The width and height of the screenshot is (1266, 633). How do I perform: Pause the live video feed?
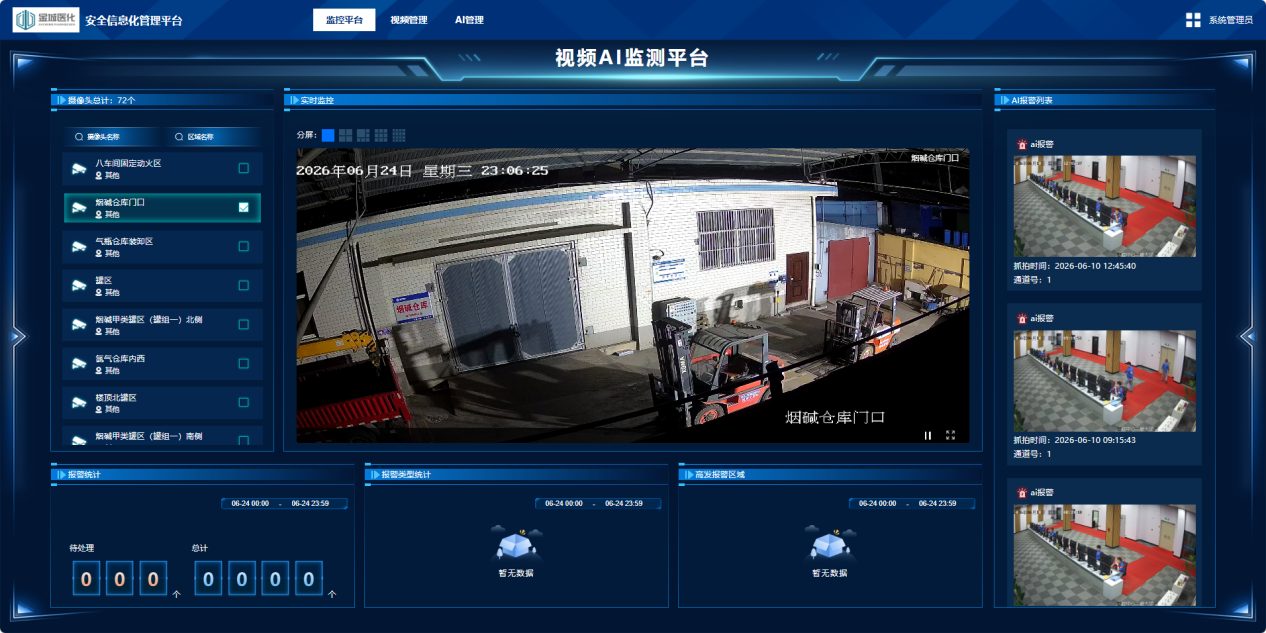pos(928,435)
